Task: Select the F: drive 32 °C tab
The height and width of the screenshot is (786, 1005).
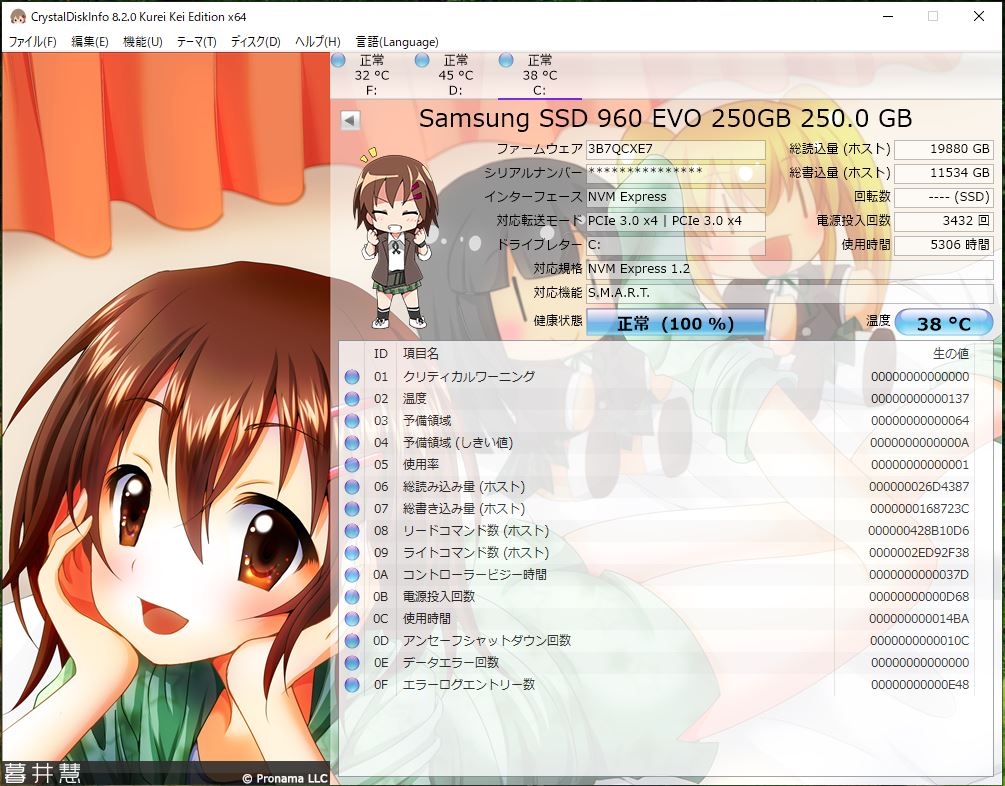Action: pyautogui.click(x=372, y=76)
